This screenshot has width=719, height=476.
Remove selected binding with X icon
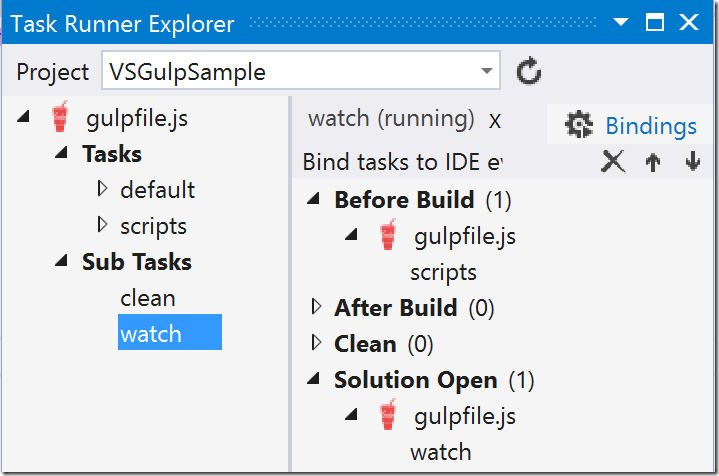pos(613,161)
